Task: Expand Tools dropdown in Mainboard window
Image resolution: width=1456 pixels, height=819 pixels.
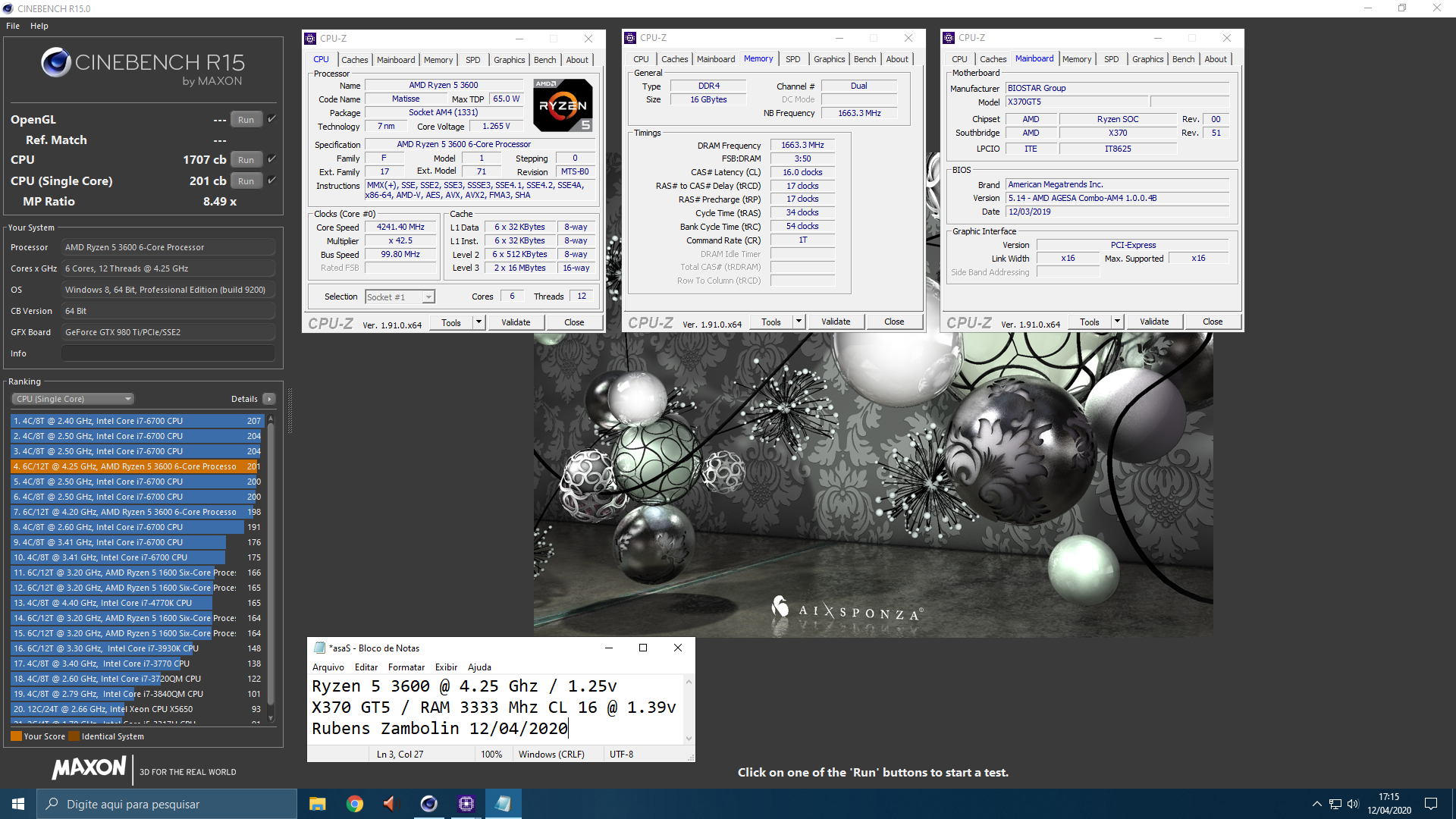Action: (1117, 322)
